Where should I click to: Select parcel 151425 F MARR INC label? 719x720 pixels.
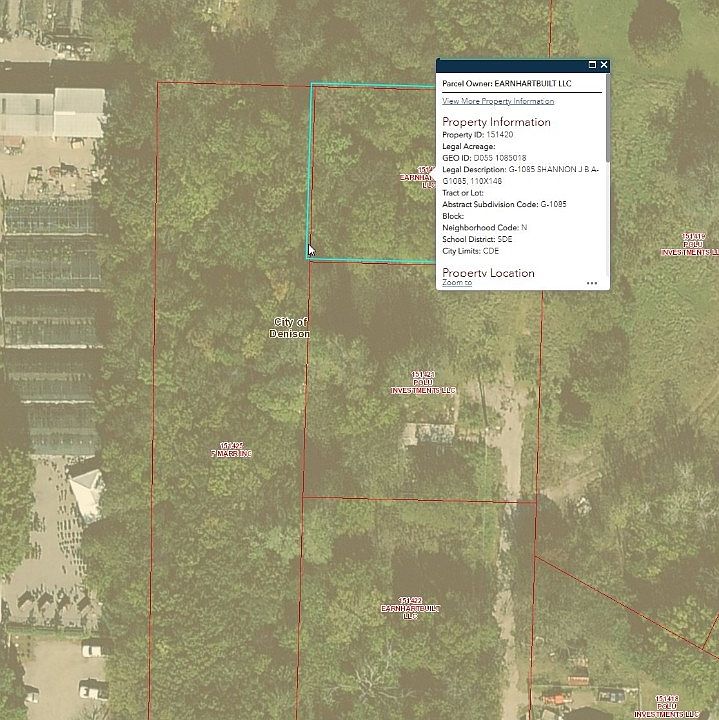coord(231,450)
